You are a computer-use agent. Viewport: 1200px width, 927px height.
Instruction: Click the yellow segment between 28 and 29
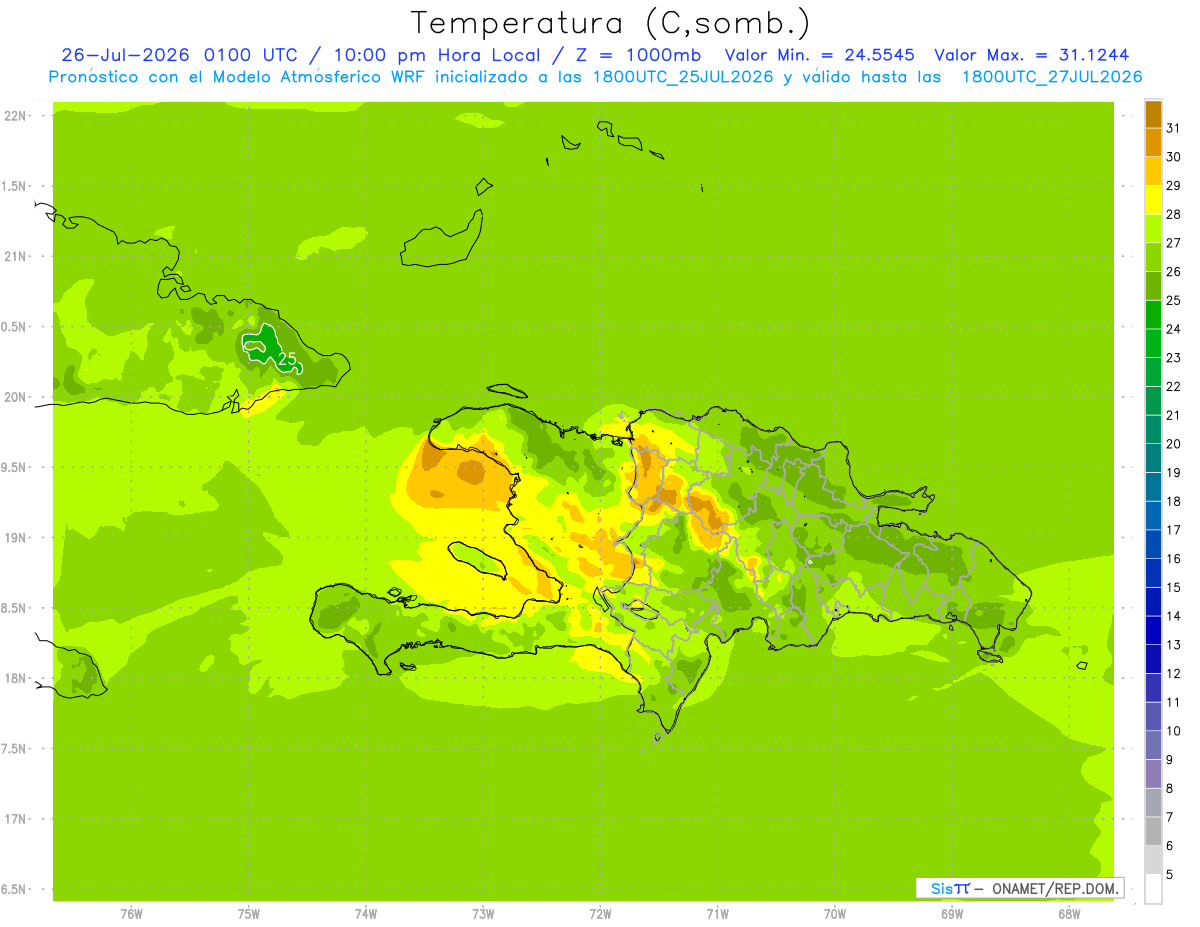pos(1153,200)
